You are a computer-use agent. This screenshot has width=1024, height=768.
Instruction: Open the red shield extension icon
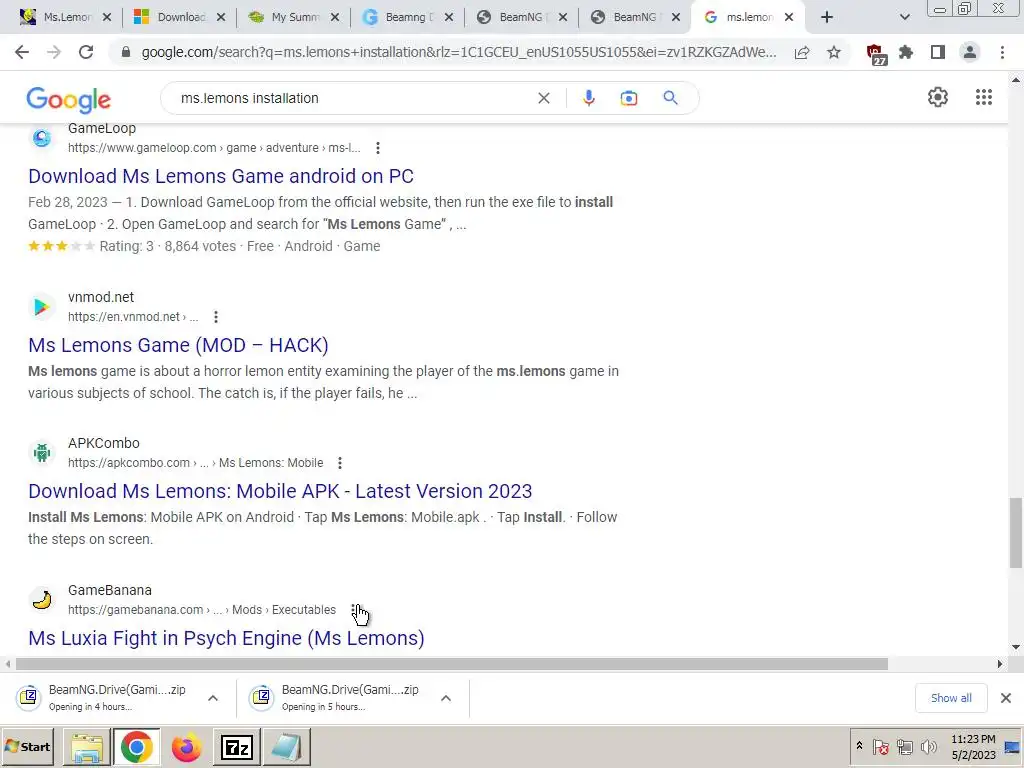[876, 54]
